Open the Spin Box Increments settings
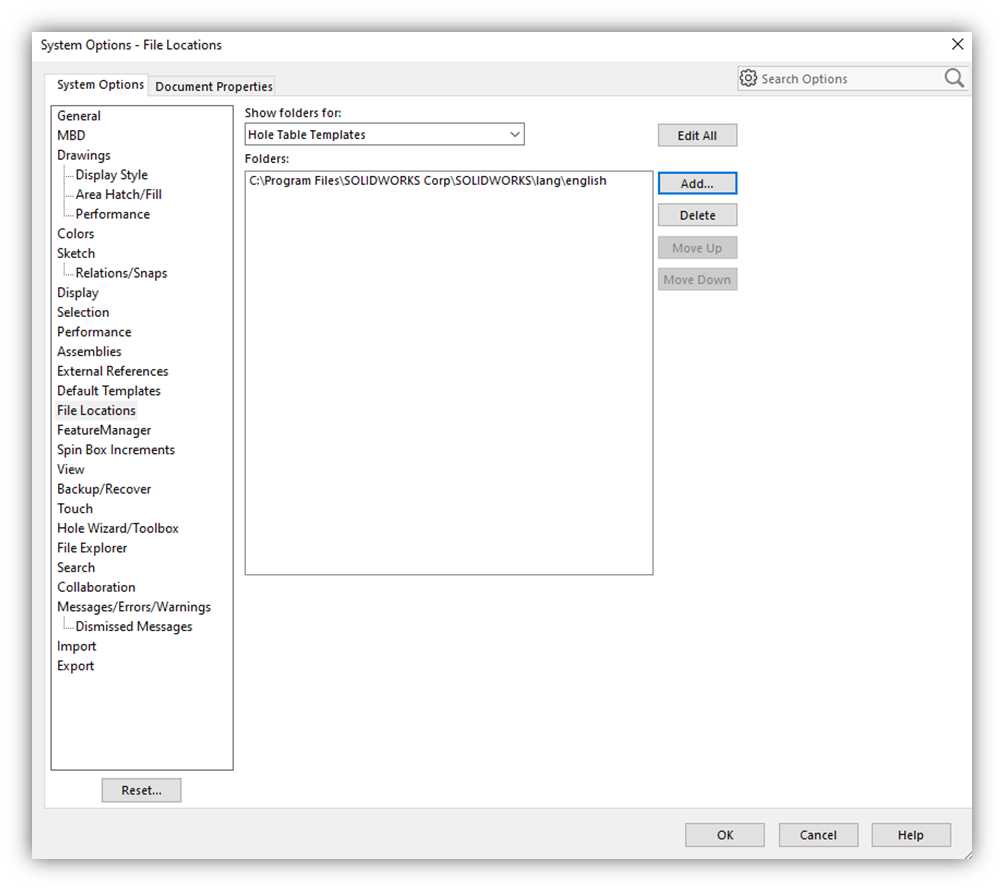Image resolution: width=1004 pixels, height=891 pixels. (115, 449)
